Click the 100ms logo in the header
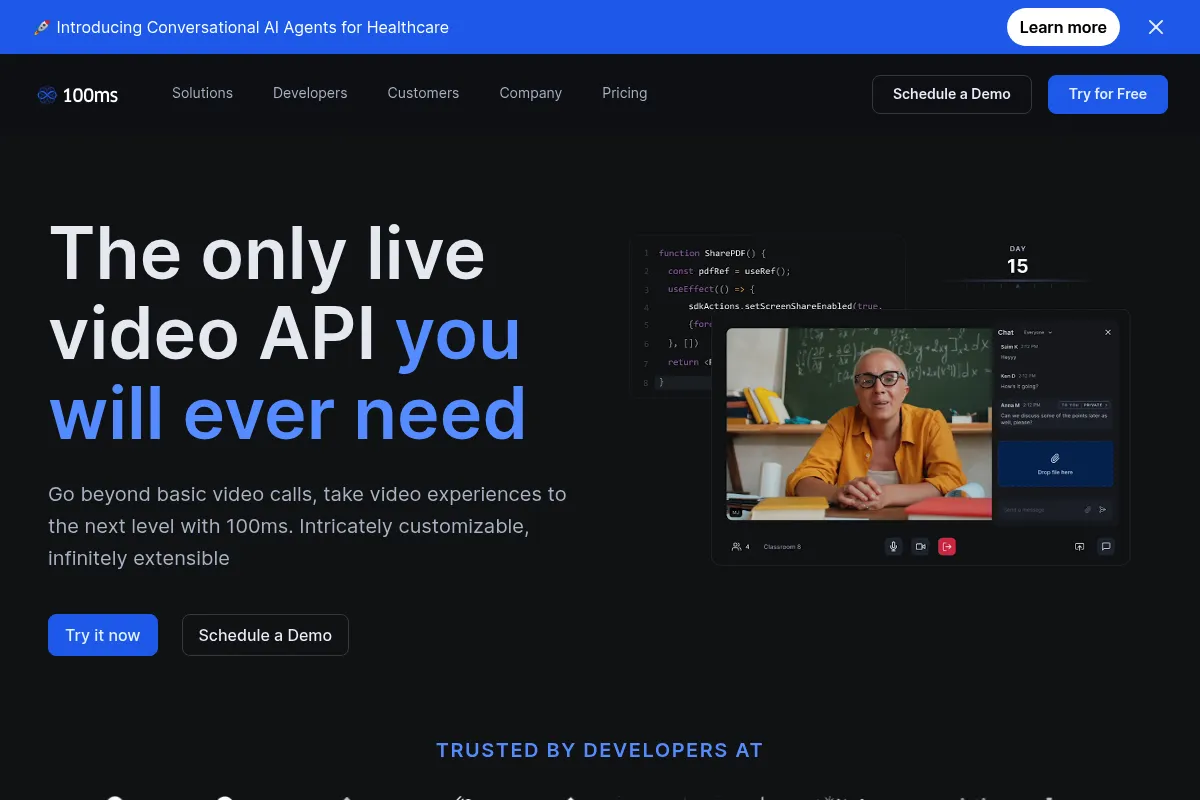1200x800 pixels. tap(78, 95)
